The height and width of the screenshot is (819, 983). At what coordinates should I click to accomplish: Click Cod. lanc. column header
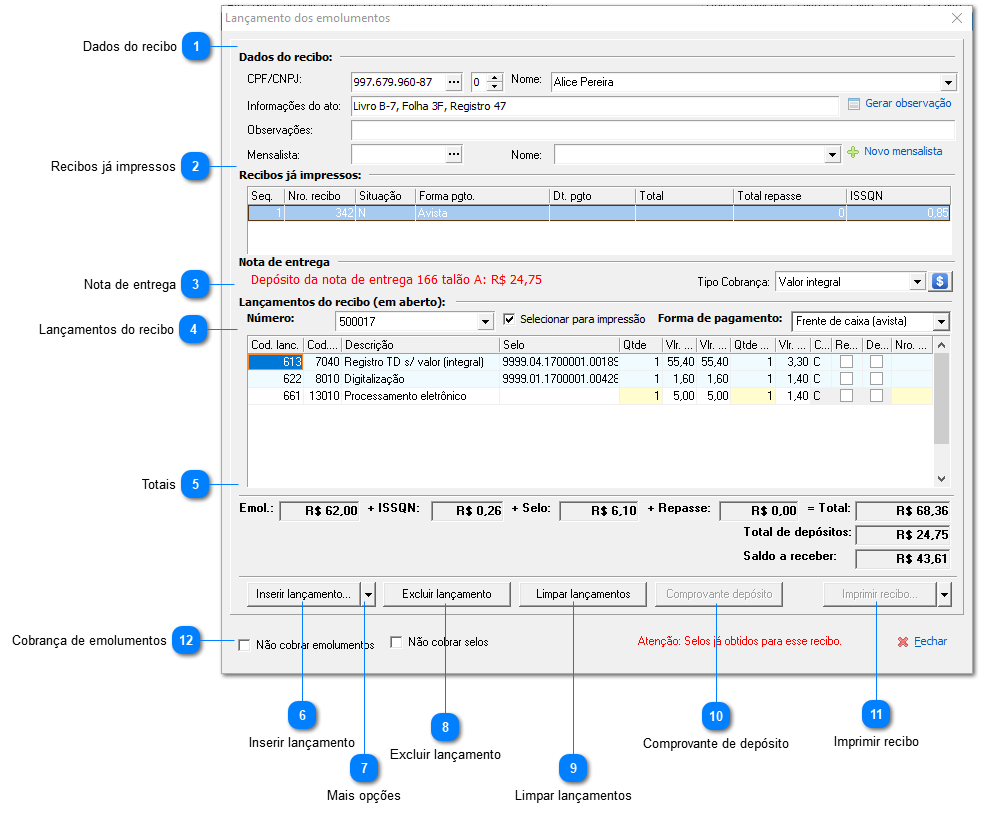coord(276,345)
